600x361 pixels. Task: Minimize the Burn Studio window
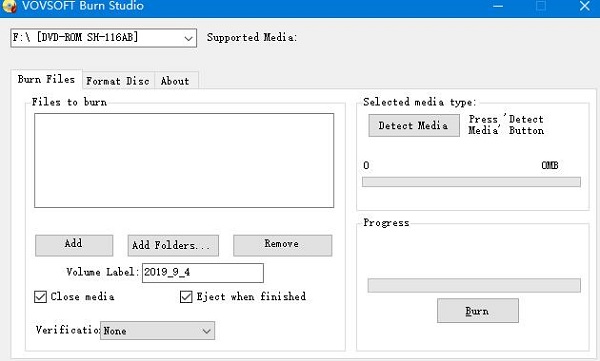[498, 6]
